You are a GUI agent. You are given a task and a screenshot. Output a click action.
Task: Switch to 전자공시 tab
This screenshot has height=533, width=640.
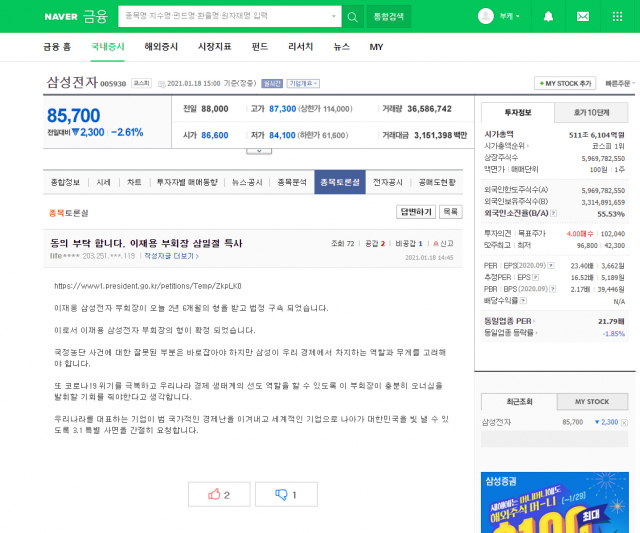coord(388,182)
